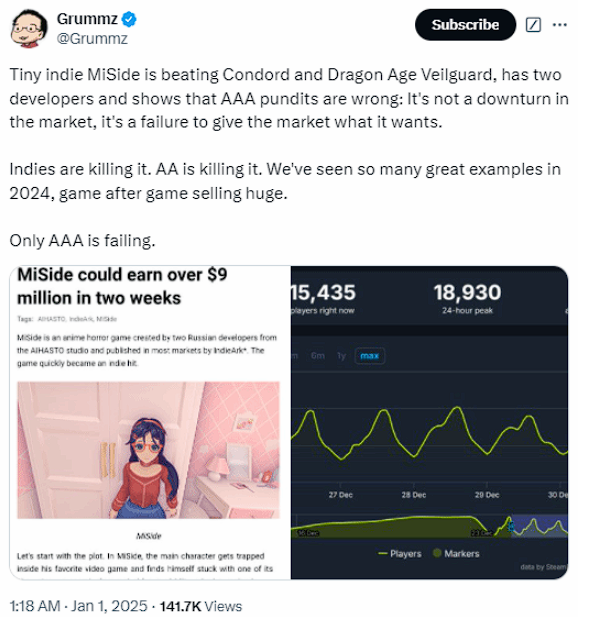The width and height of the screenshot is (598, 617).
Task: Open Grummz profile avatar picture
Action: pyautogui.click(x=29, y=28)
